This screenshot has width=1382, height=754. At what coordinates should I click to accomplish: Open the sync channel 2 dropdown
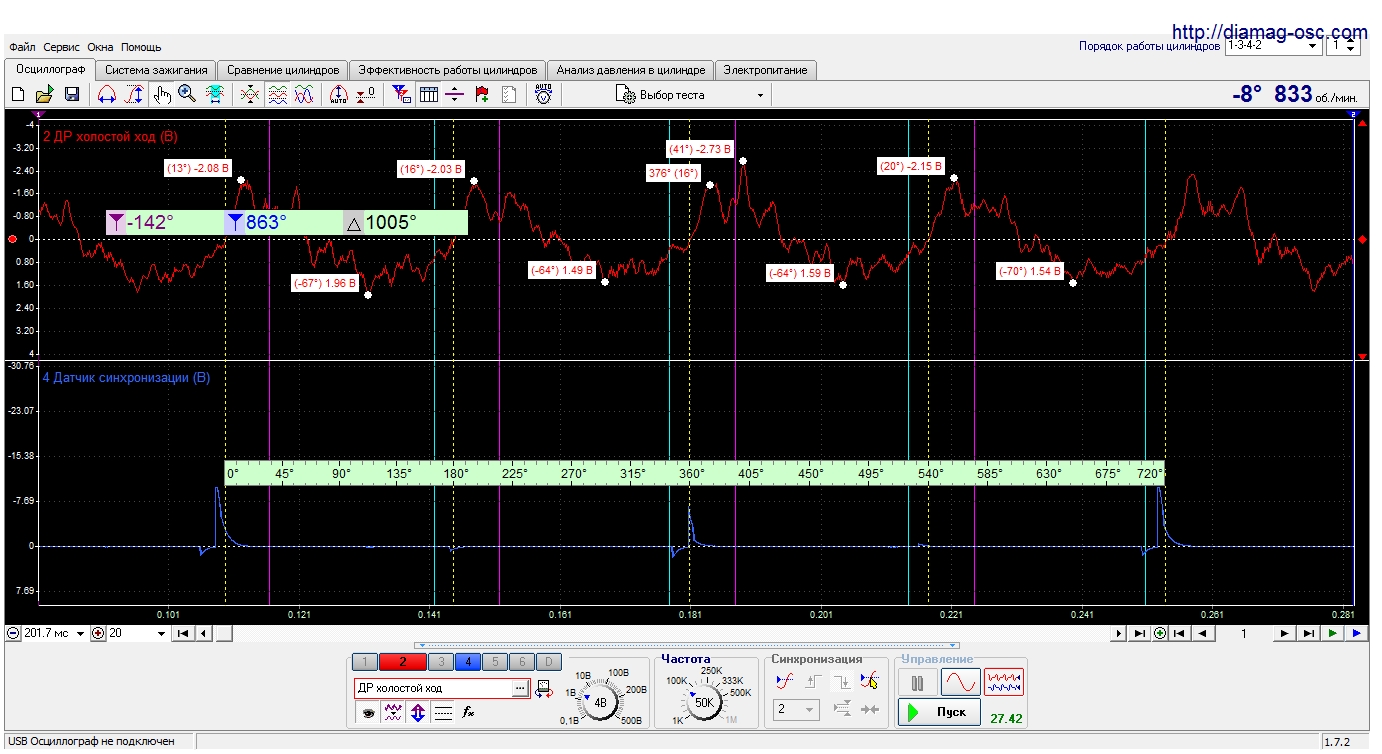796,709
